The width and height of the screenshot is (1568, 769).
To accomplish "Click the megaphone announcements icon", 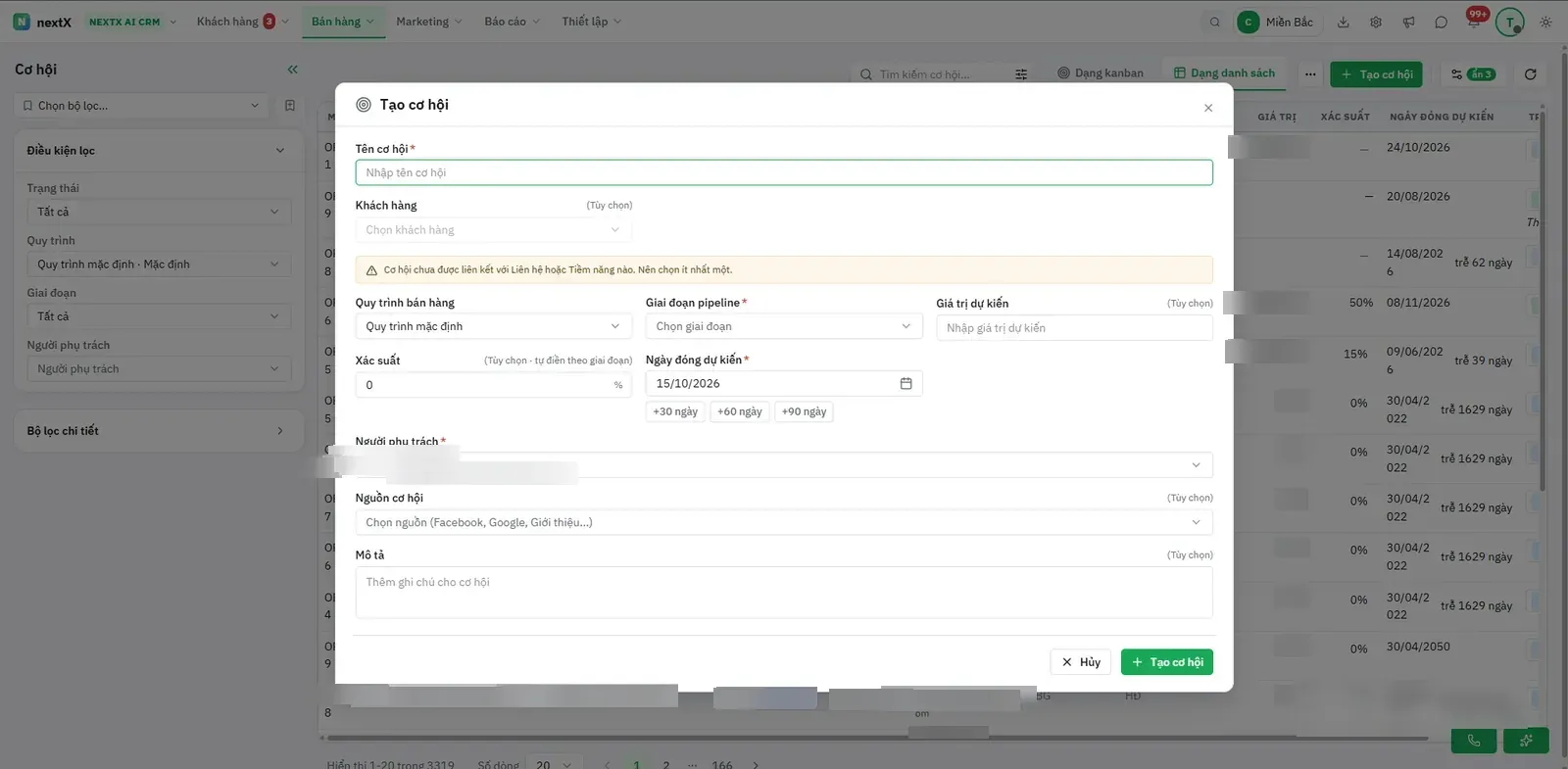I will pos(1408,23).
